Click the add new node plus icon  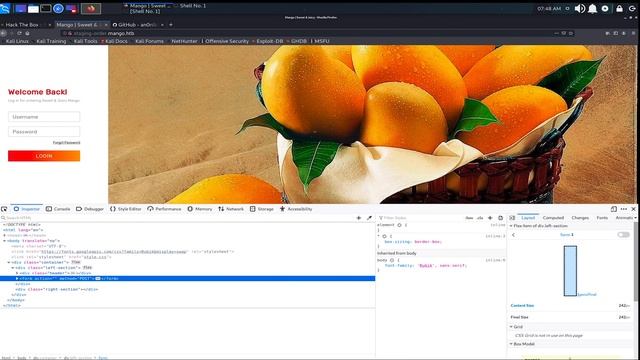click(359, 218)
